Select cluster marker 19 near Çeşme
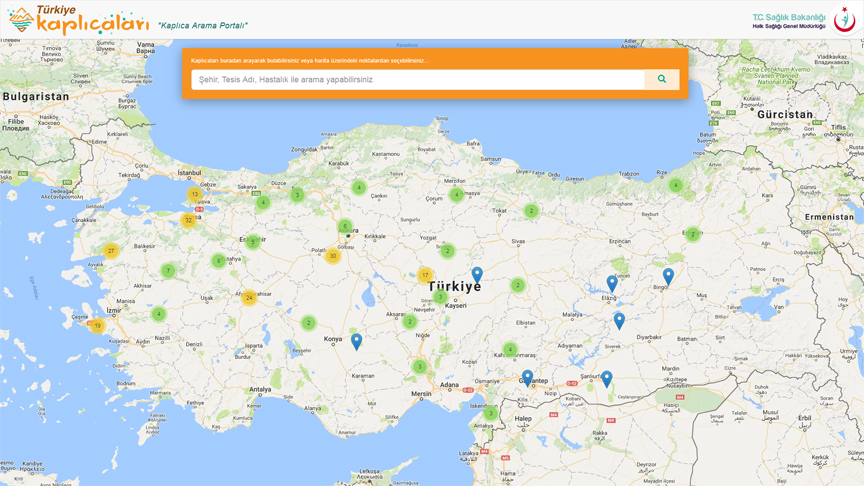This screenshot has width=864, height=486. pyautogui.click(x=97, y=326)
